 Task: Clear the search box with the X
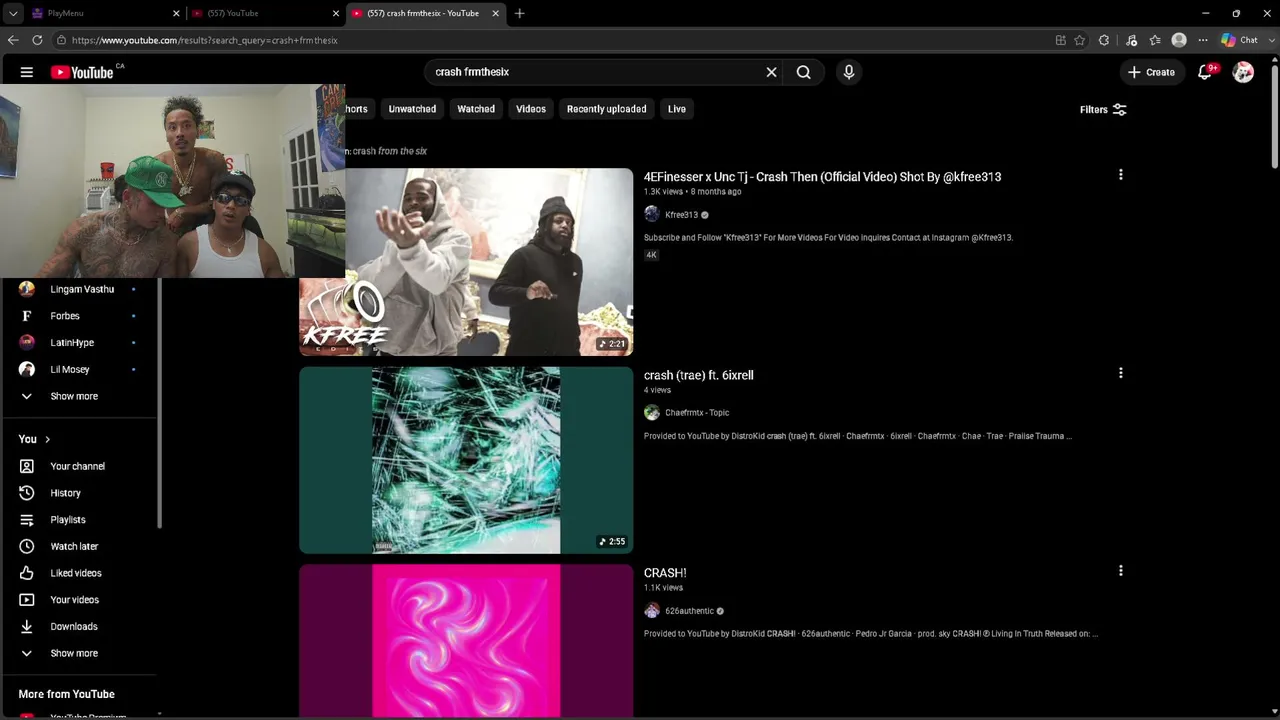(x=771, y=72)
